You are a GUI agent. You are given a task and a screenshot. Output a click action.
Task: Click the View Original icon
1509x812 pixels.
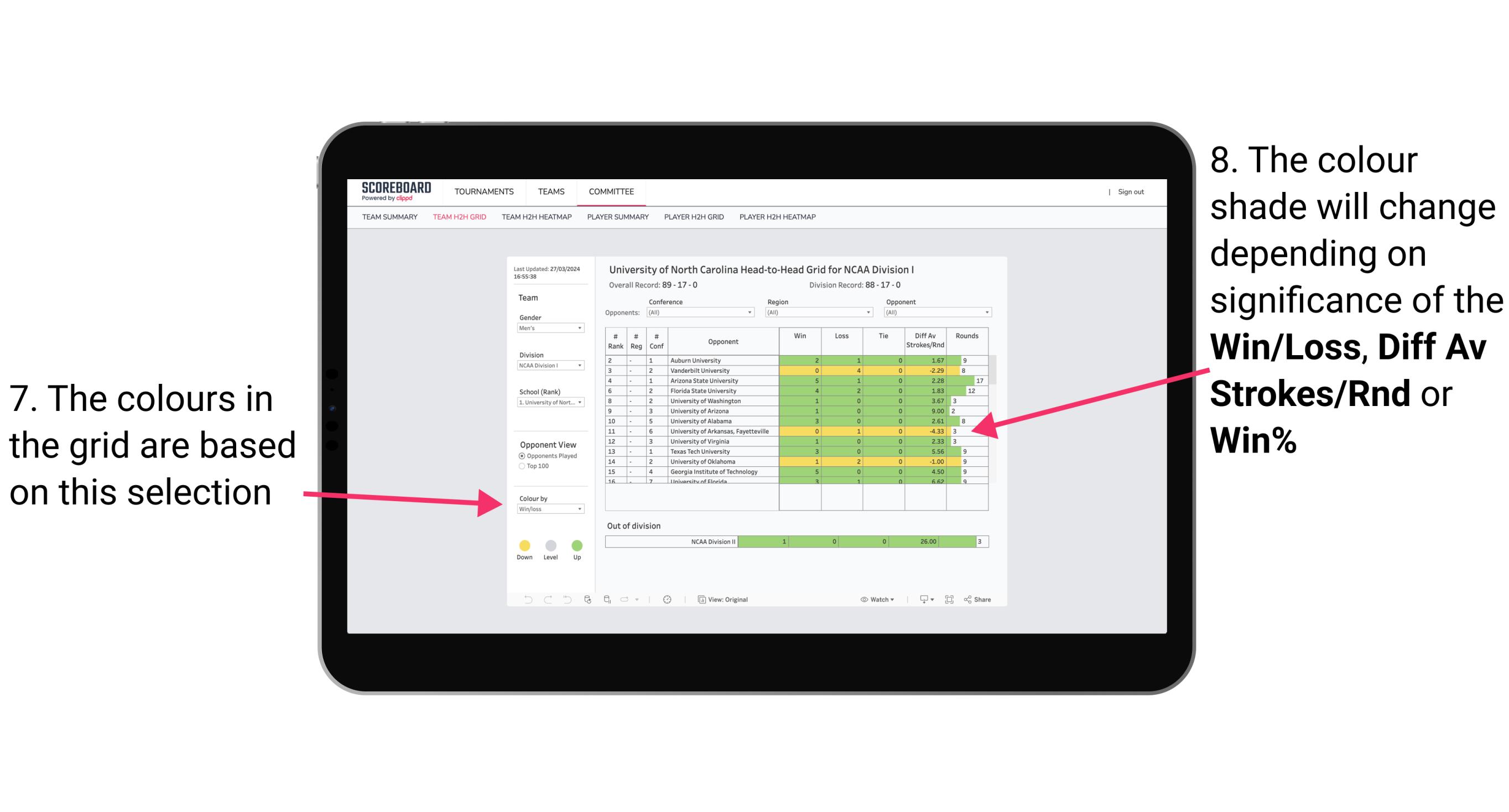(700, 598)
